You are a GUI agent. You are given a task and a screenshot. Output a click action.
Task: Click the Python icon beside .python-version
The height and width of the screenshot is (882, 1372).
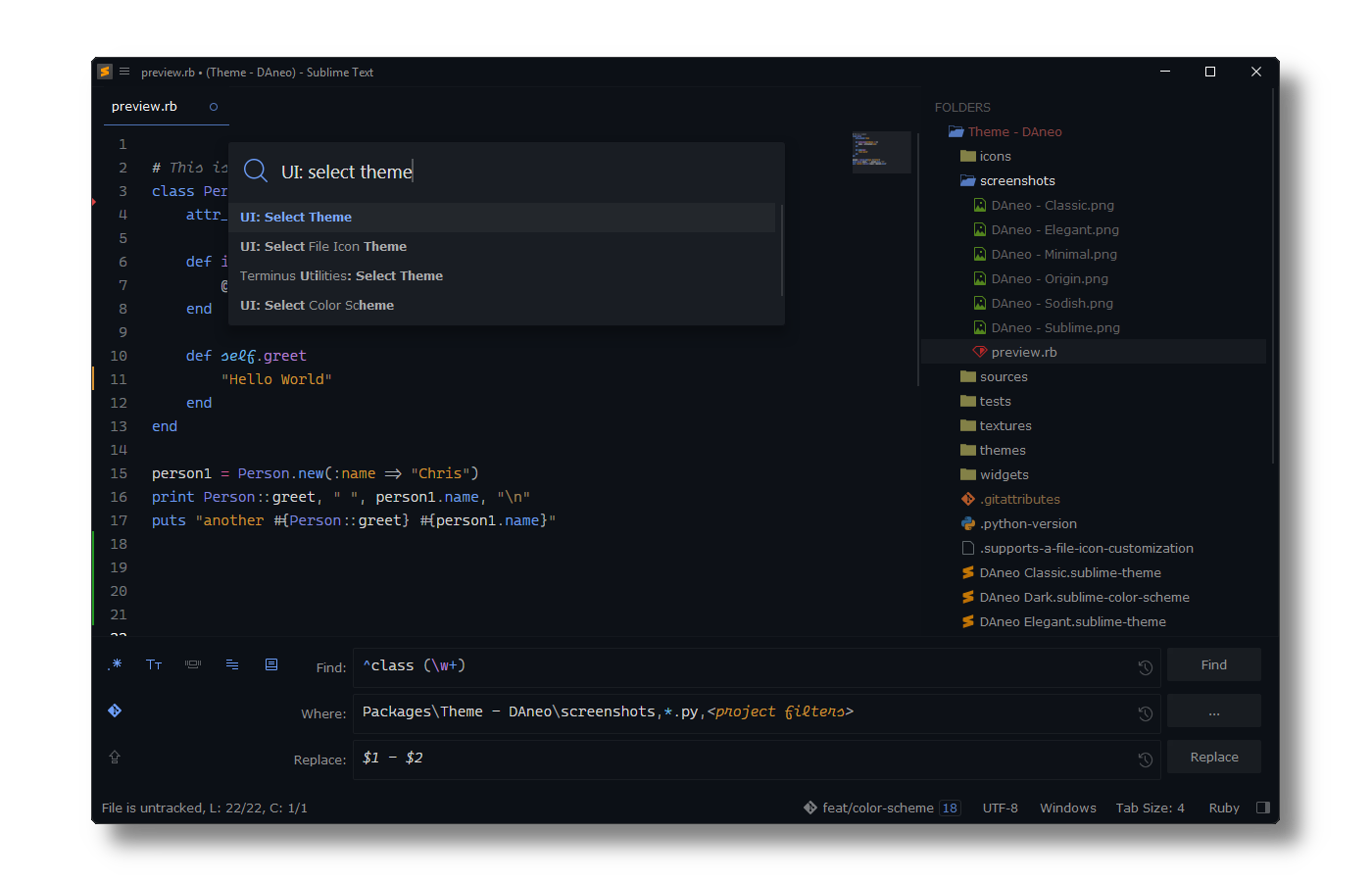[x=968, y=523]
